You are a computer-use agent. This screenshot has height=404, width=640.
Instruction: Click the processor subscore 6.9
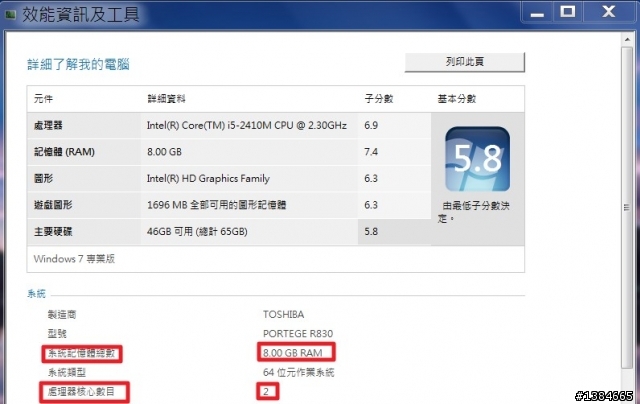371,125
